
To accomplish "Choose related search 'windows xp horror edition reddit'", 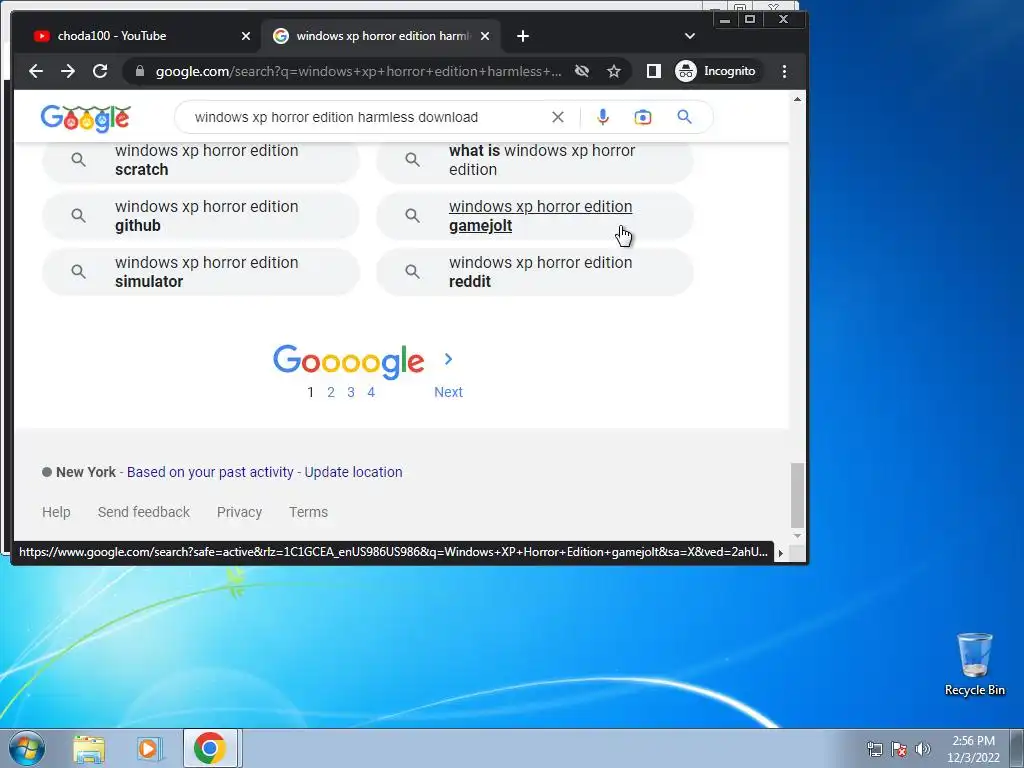I will (535, 272).
